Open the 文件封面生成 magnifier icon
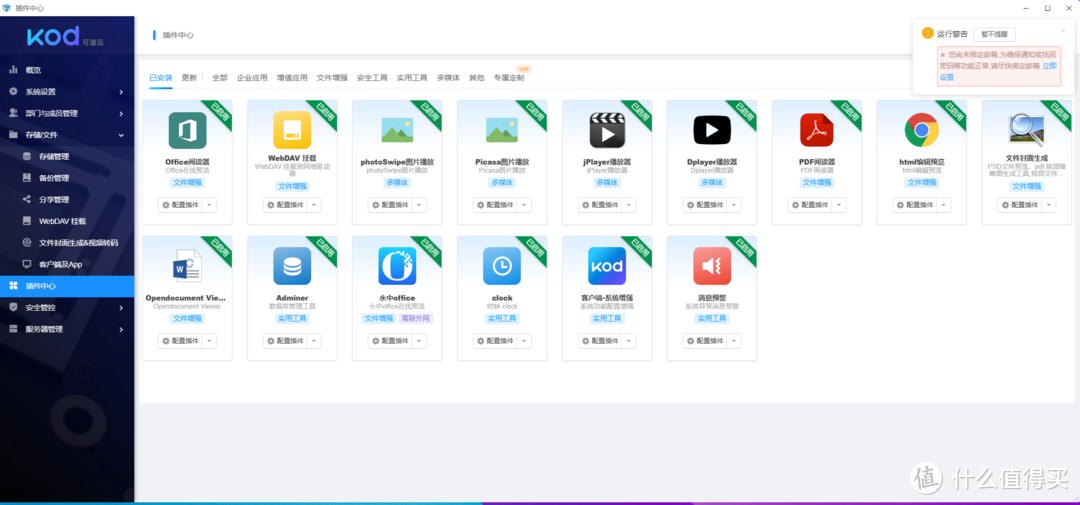 point(1026,129)
